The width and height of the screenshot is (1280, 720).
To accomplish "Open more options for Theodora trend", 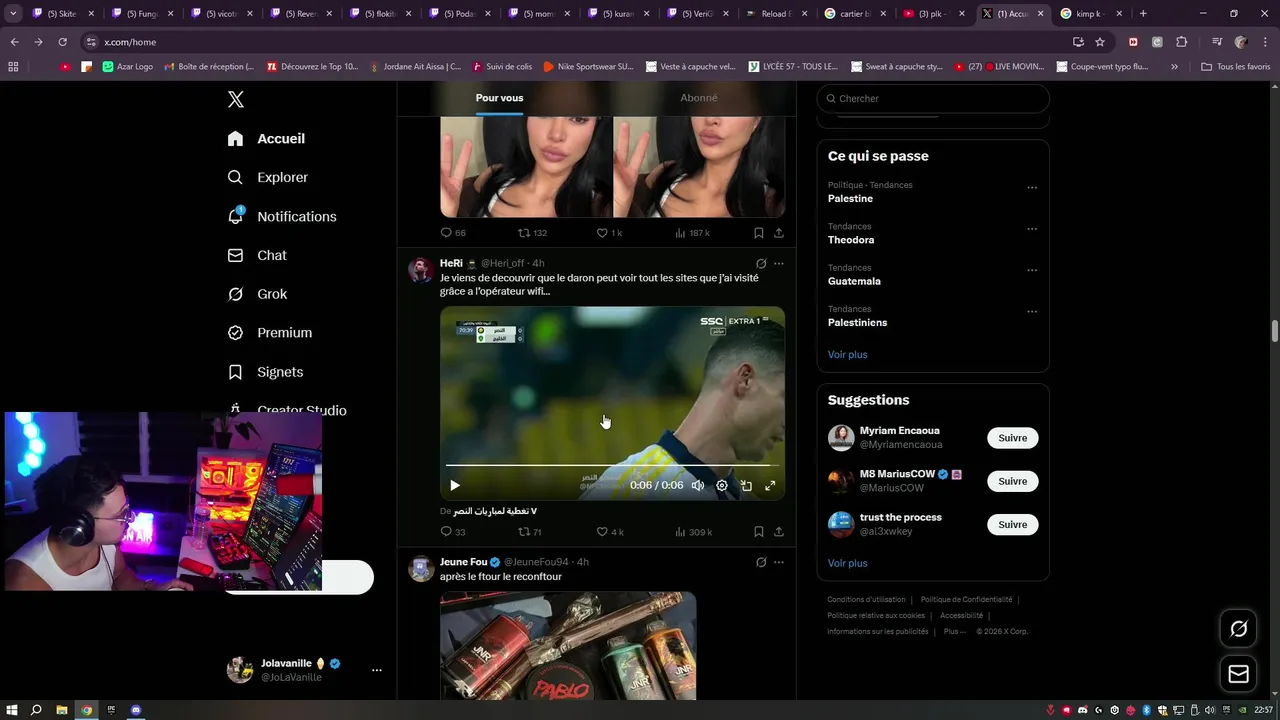I will [1032, 229].
